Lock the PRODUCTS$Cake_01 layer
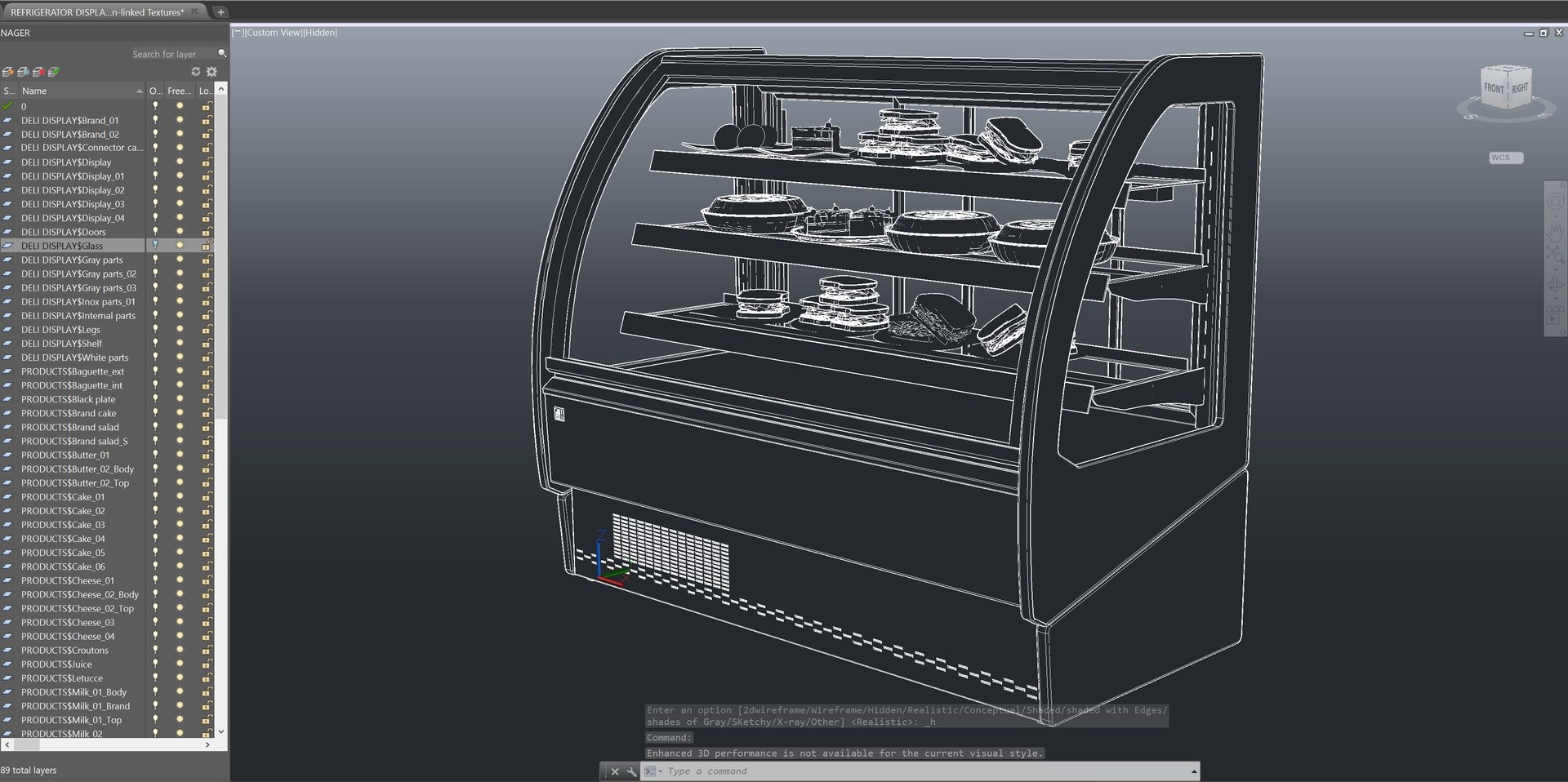This screenshot has width=1568, height=782. point(206,496)
